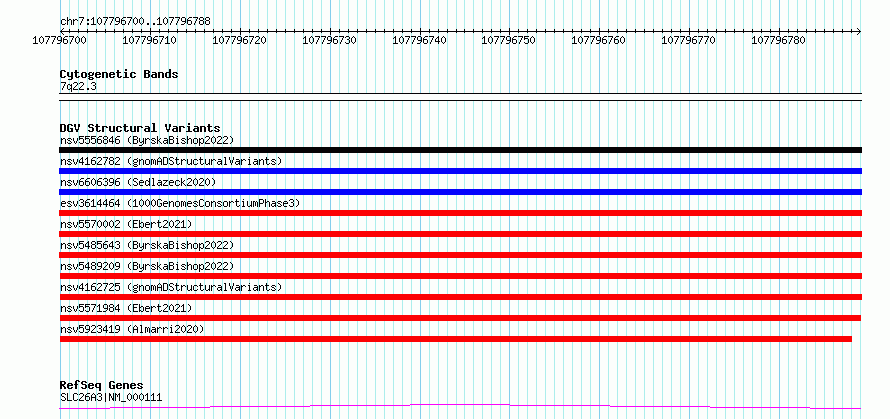Click the red nsv5571984 variant bar

point(460,318)
